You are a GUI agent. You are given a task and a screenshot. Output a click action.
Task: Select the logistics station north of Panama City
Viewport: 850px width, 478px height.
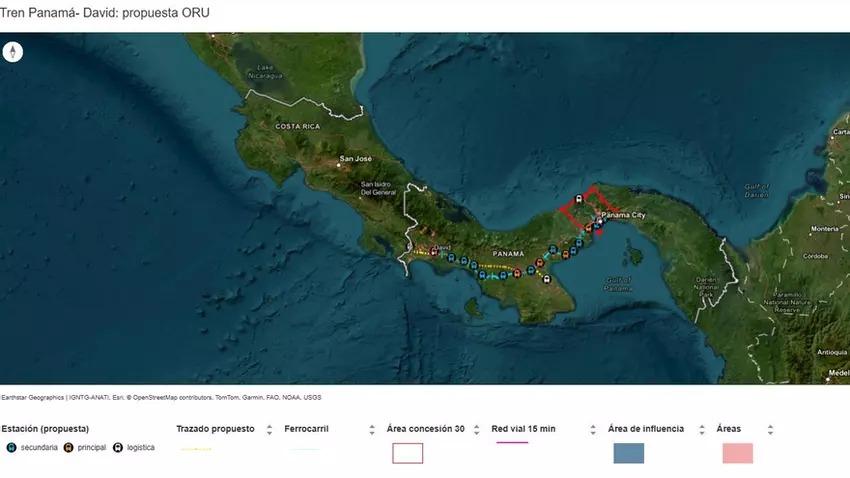[579, 199]
